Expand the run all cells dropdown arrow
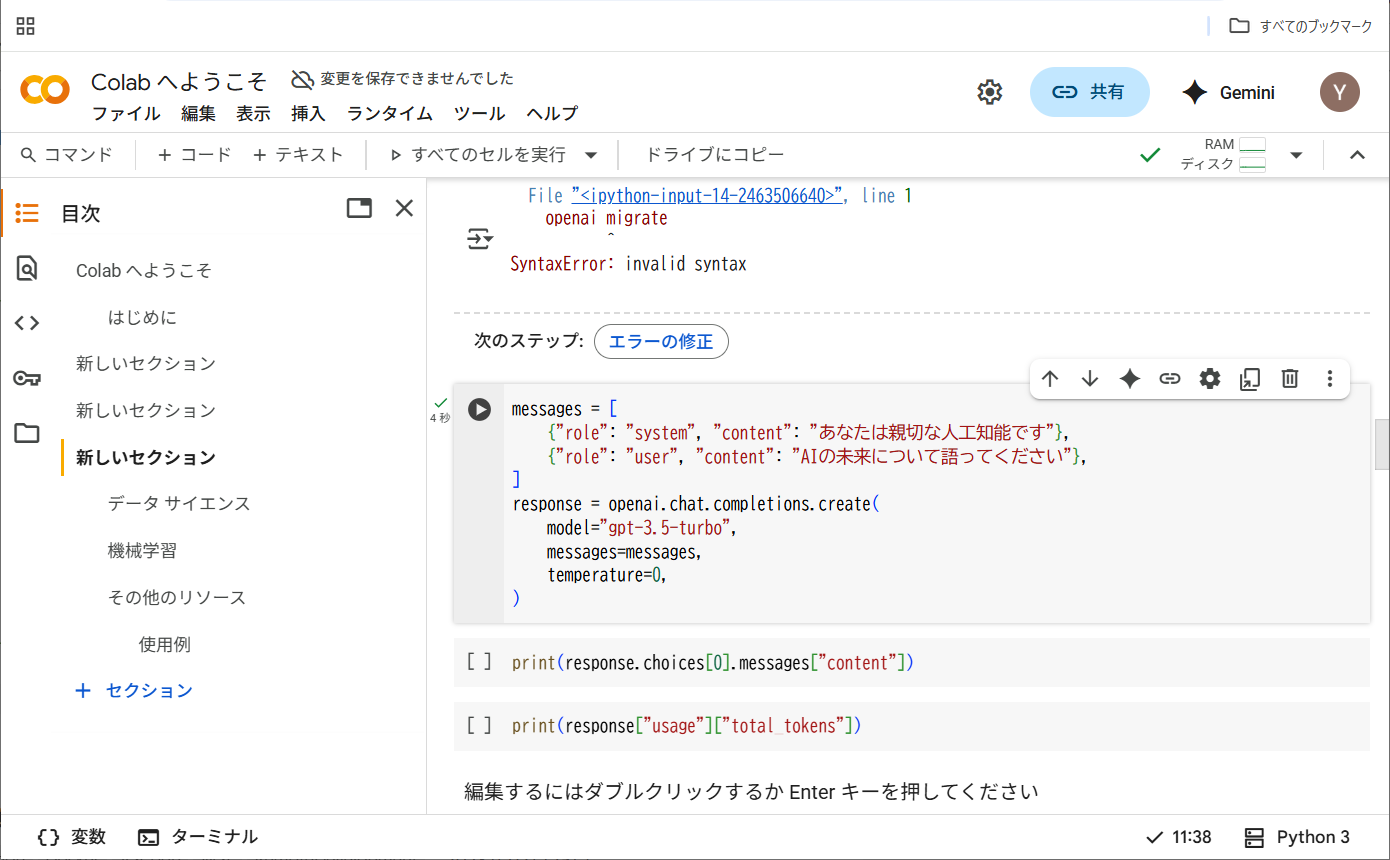The image size is (1390, 860). (591, 155)
